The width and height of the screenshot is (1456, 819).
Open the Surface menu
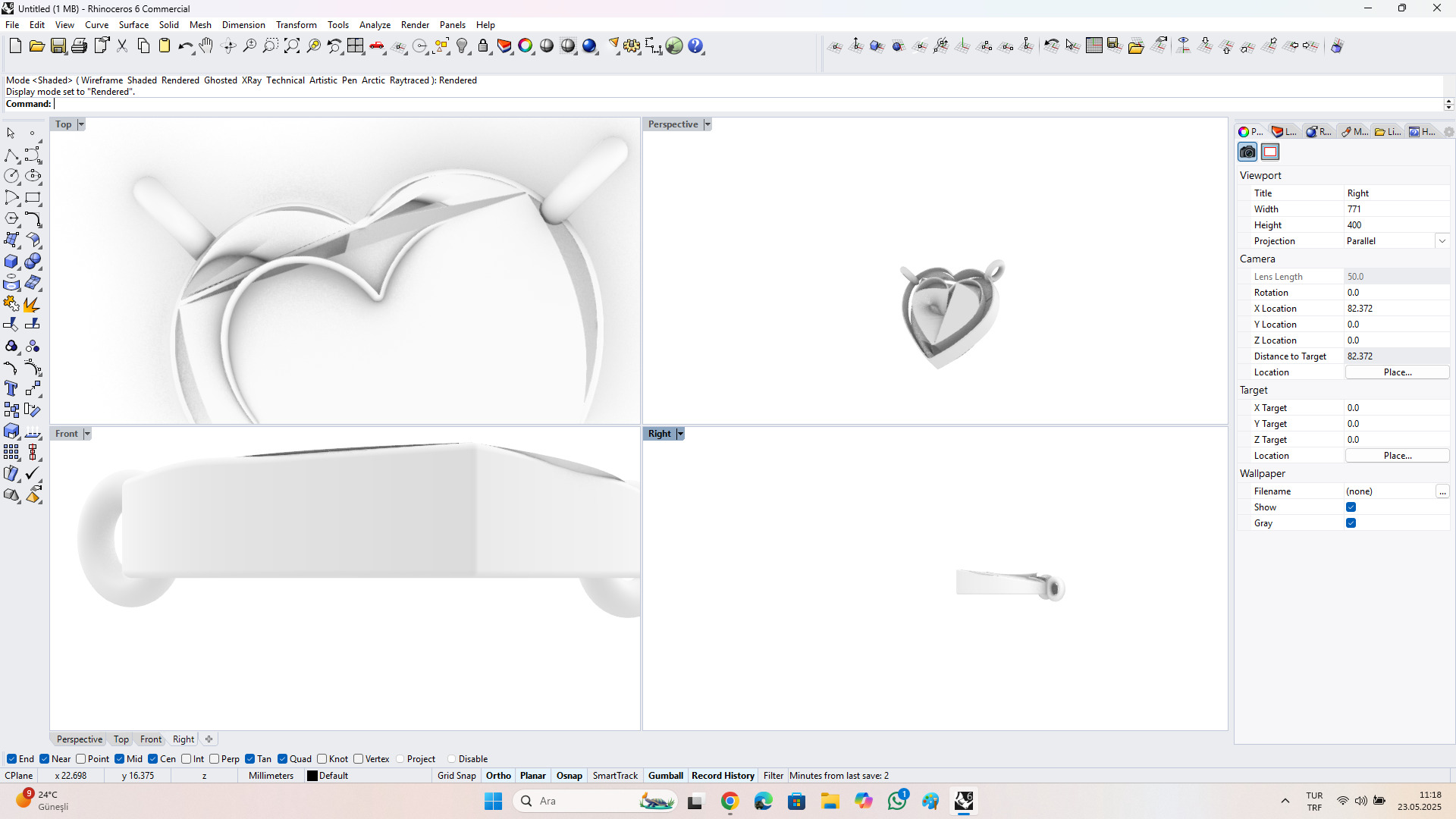coord(133,25)
